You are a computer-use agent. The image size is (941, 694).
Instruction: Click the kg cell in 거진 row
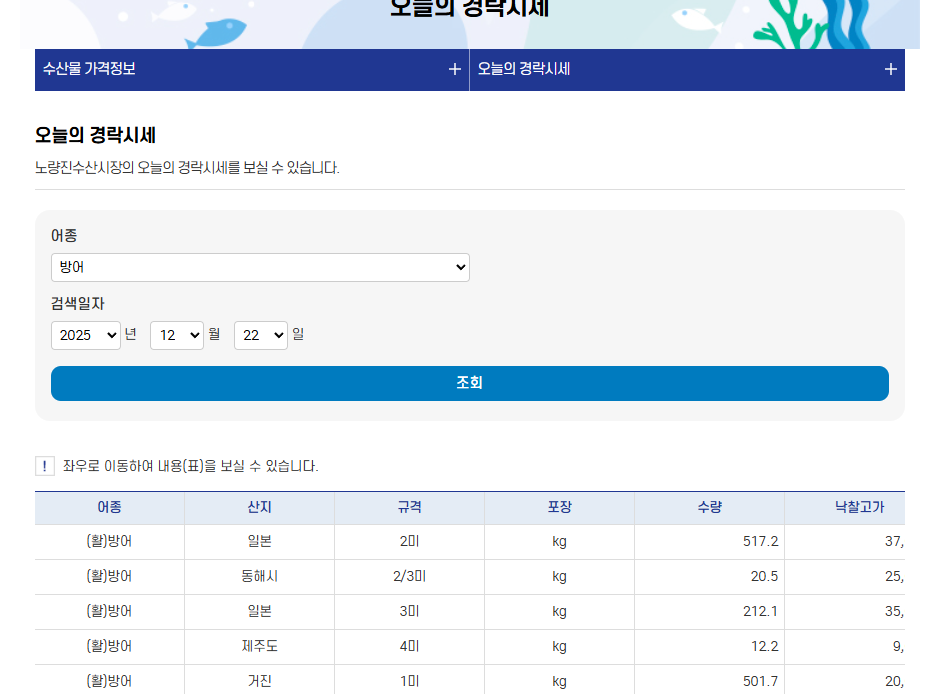coord(559,681)
